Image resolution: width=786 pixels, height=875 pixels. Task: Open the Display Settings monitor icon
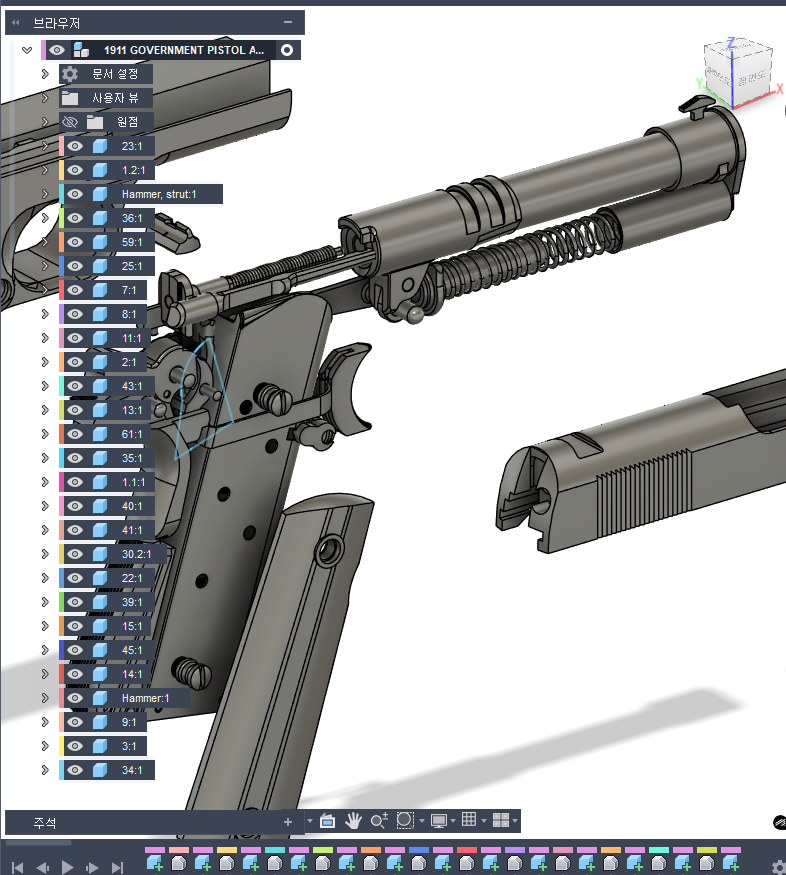tap(439, 821)
